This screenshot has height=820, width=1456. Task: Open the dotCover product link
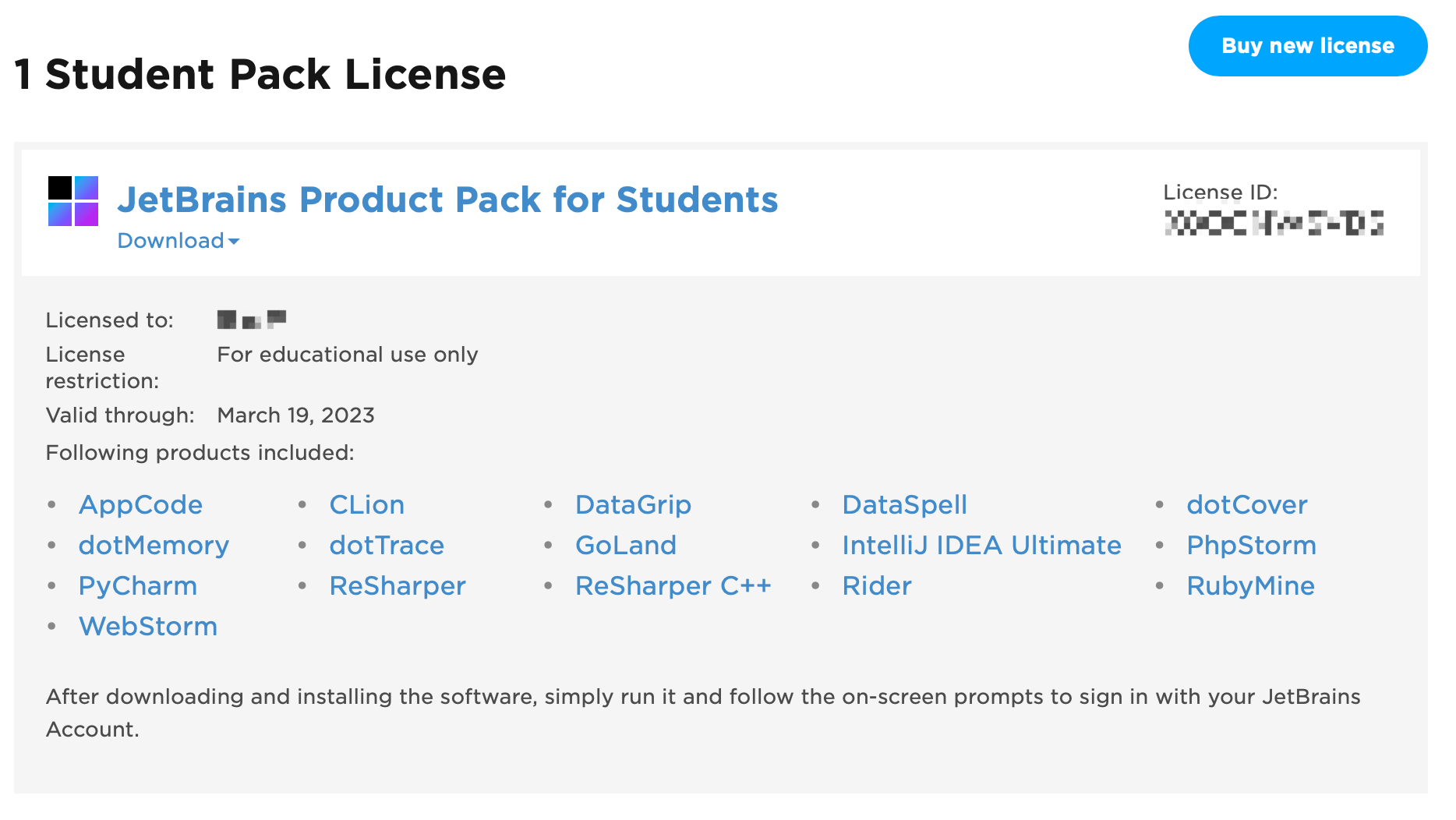tap(1246, 505)
